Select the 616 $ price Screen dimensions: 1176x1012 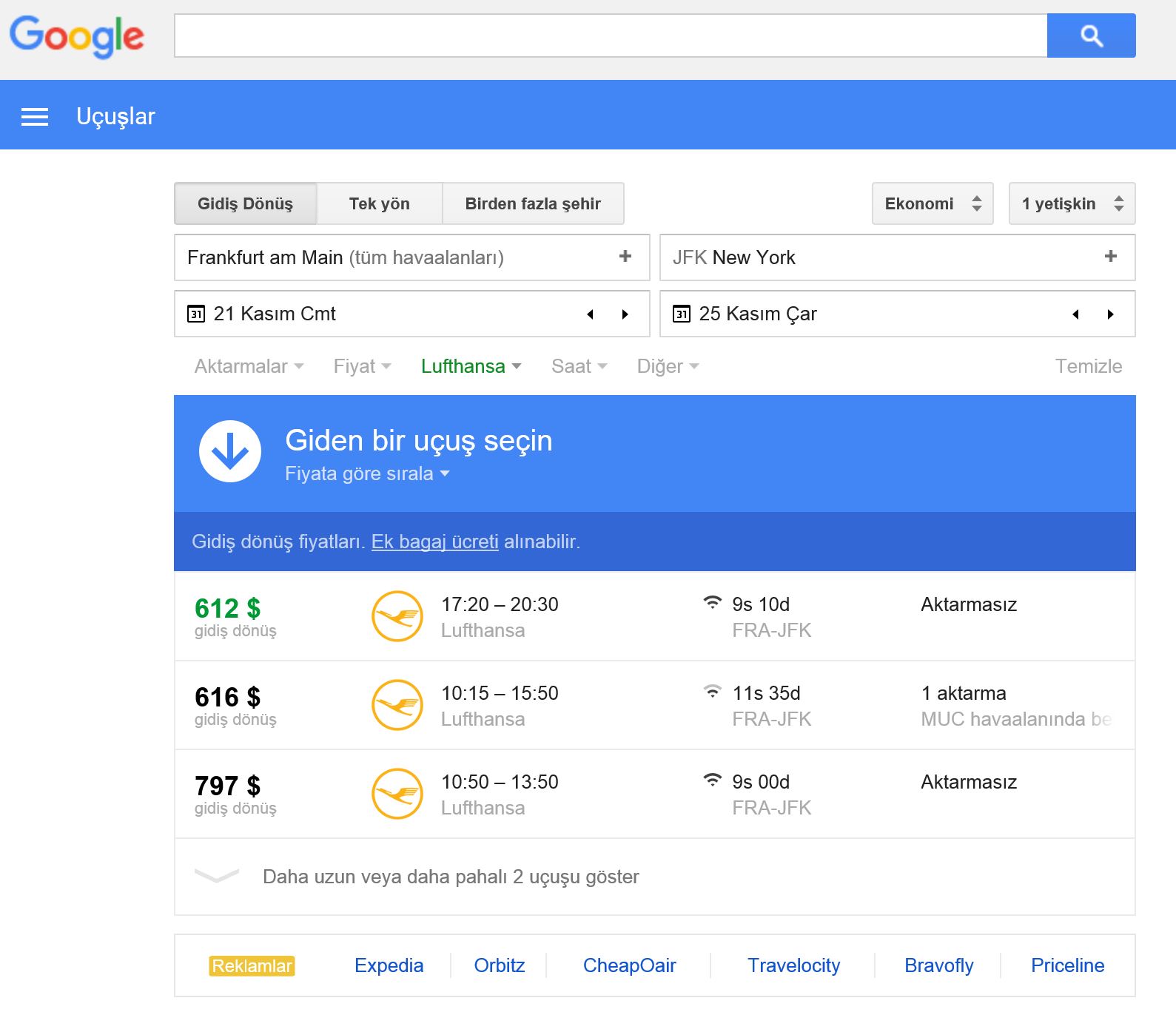(228, 697)
